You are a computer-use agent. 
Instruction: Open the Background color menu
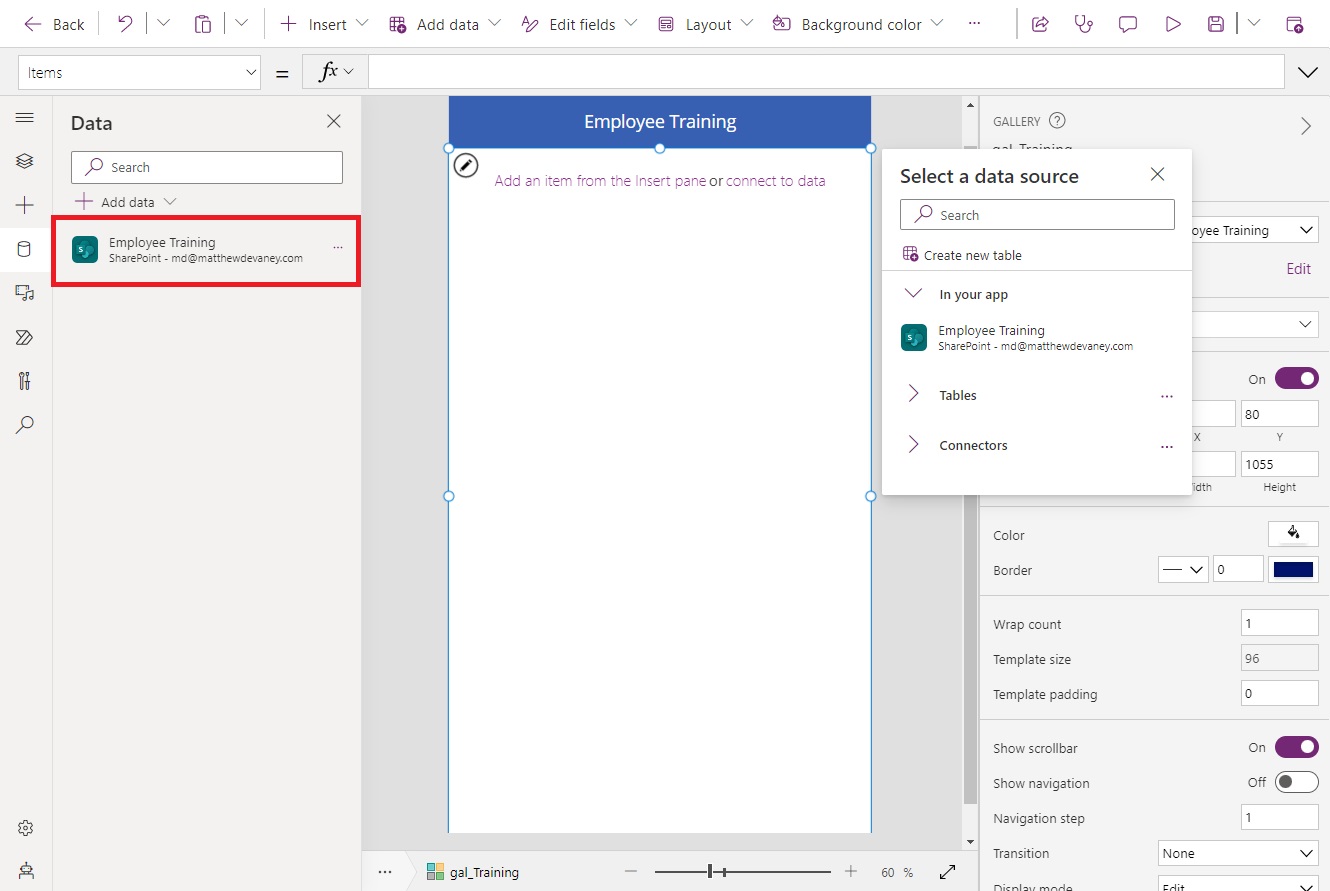click(857, 23)
